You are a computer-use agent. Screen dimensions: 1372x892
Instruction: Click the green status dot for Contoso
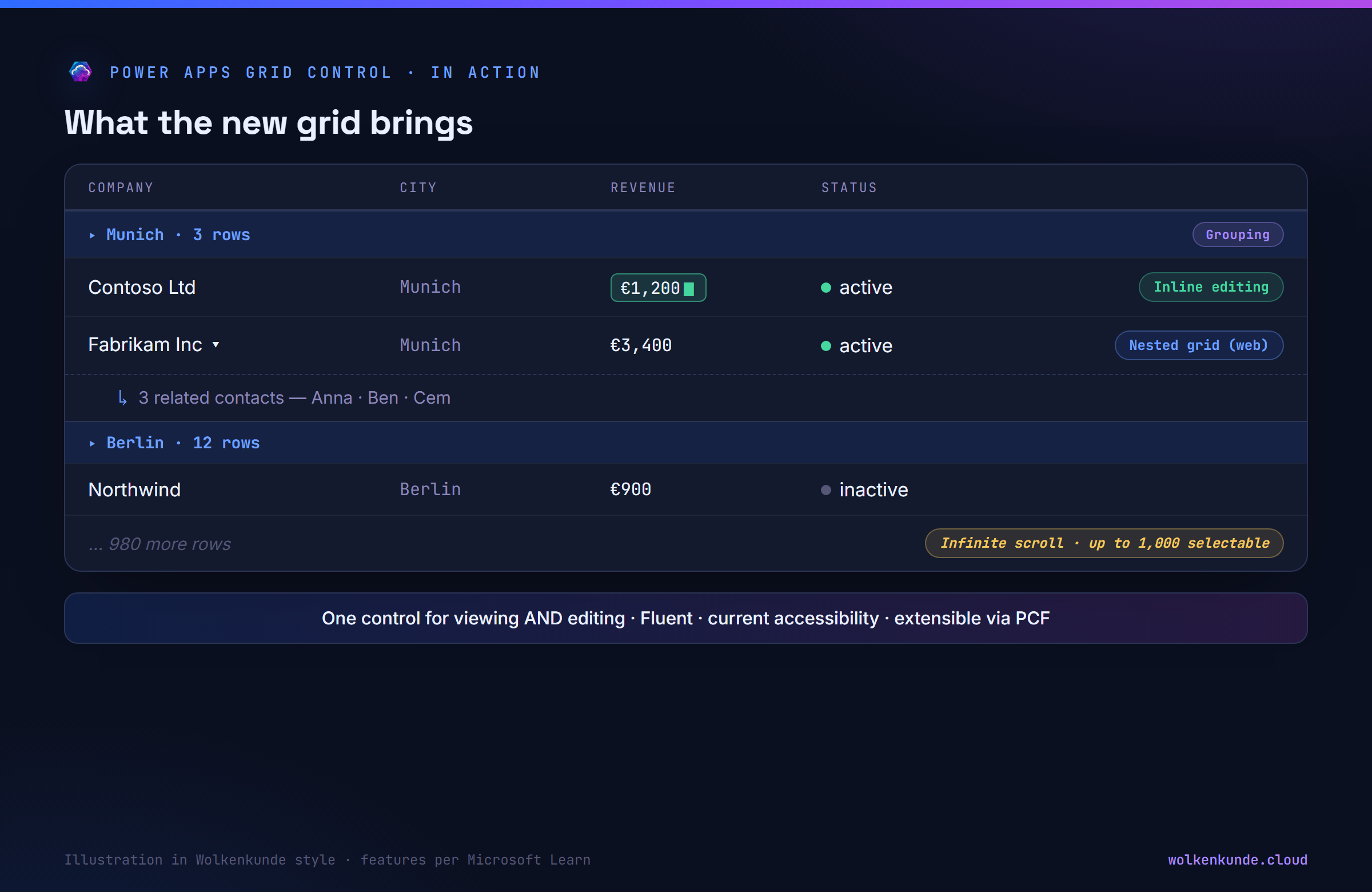coord(826,288)
